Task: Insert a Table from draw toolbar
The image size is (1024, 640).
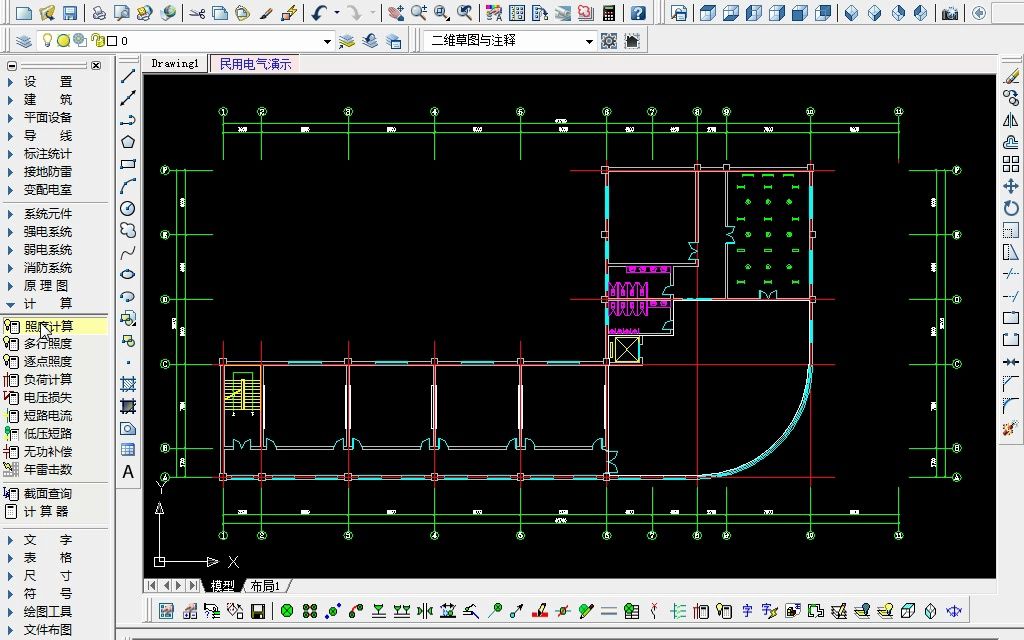Action: point(128,450)
